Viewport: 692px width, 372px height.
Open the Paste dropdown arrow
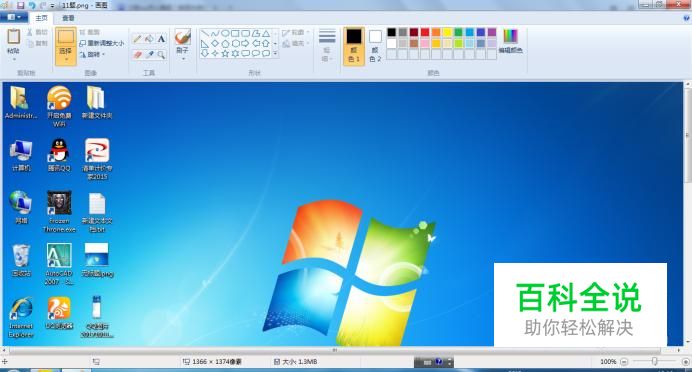[x=14, y=59]
